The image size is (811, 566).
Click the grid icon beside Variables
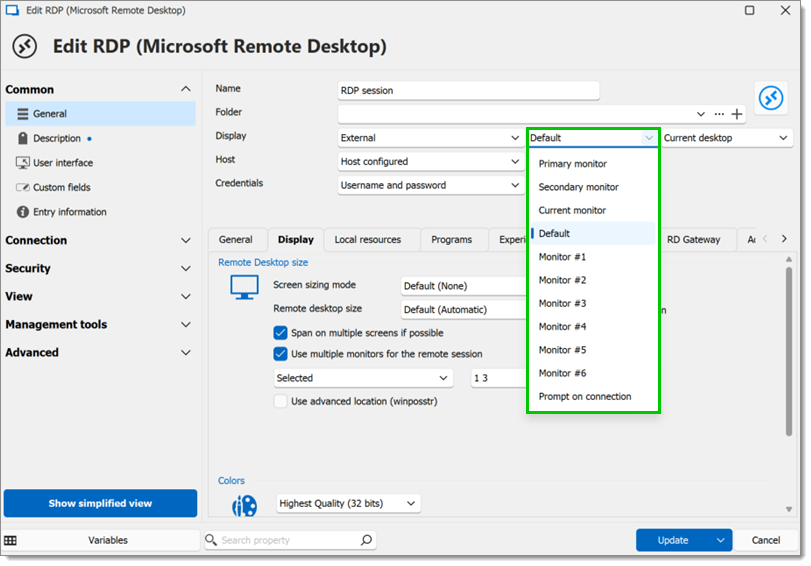tap(10, 540)
